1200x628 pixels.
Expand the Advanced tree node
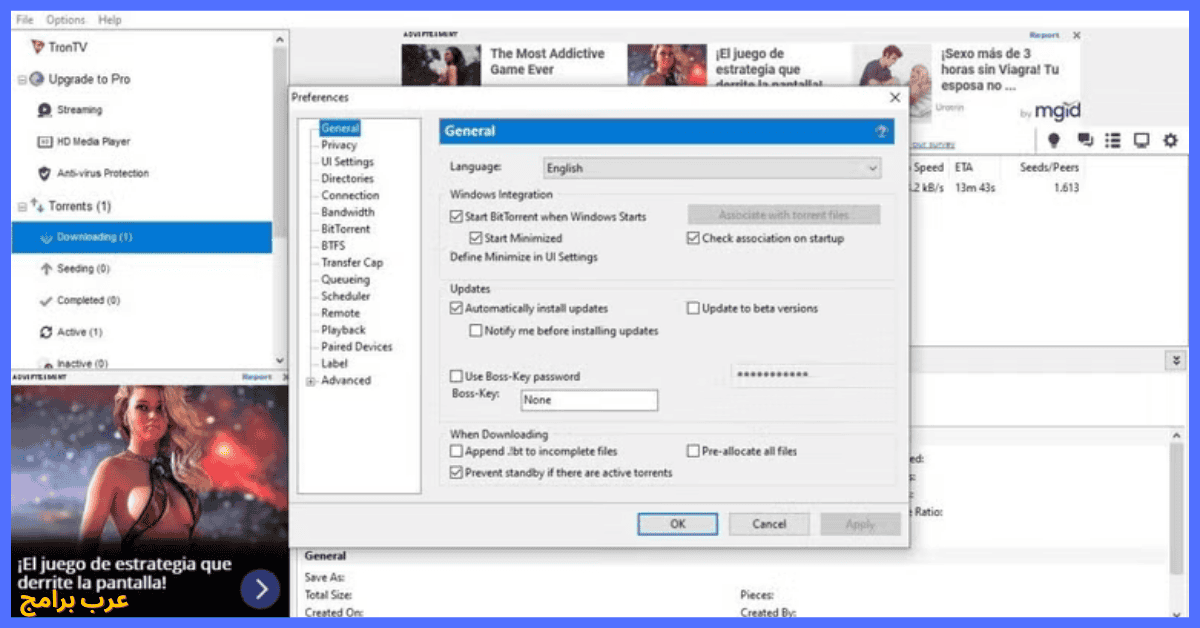coord(310,381)
